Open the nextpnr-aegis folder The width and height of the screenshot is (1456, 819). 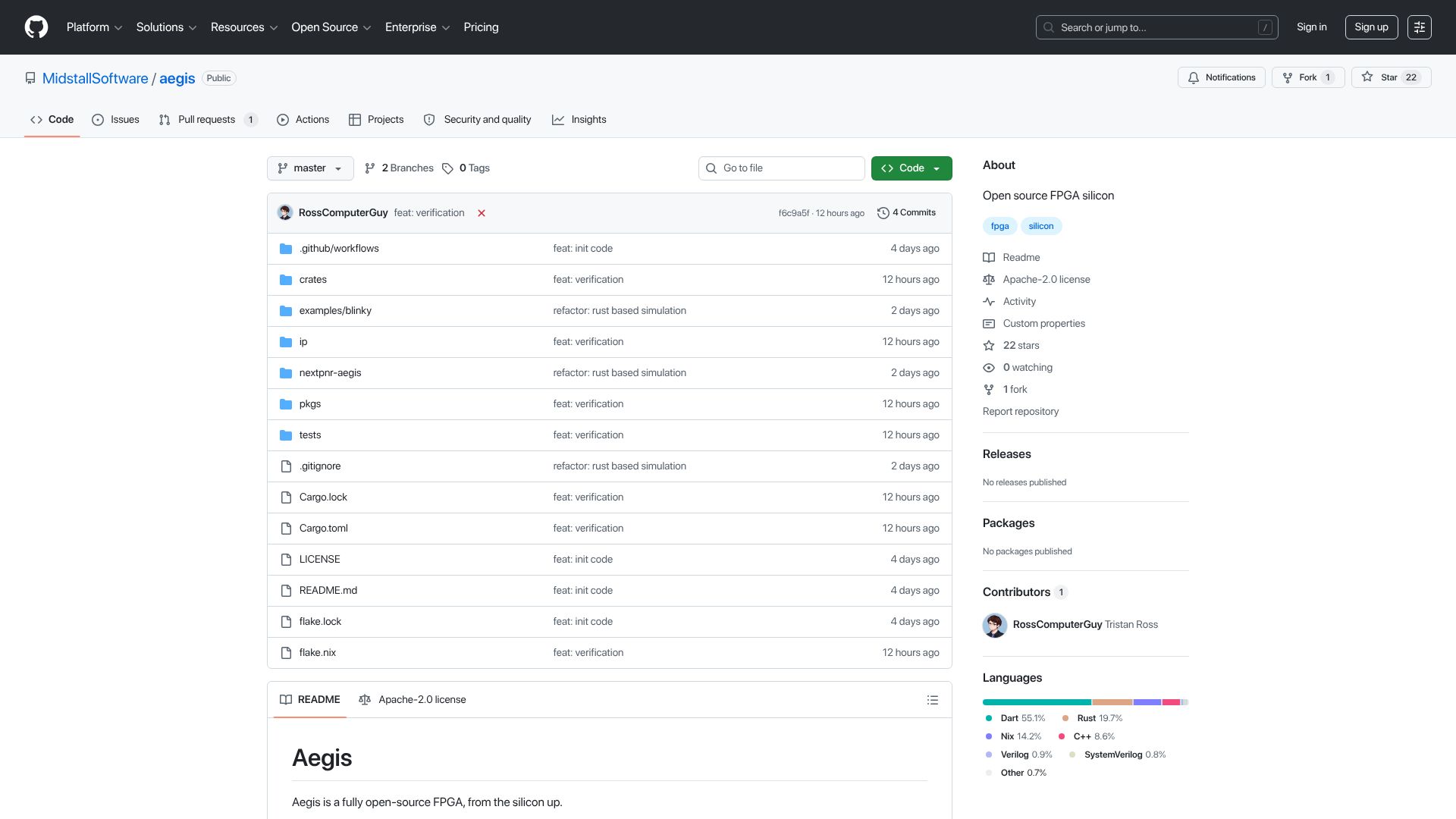coord(330,373)
